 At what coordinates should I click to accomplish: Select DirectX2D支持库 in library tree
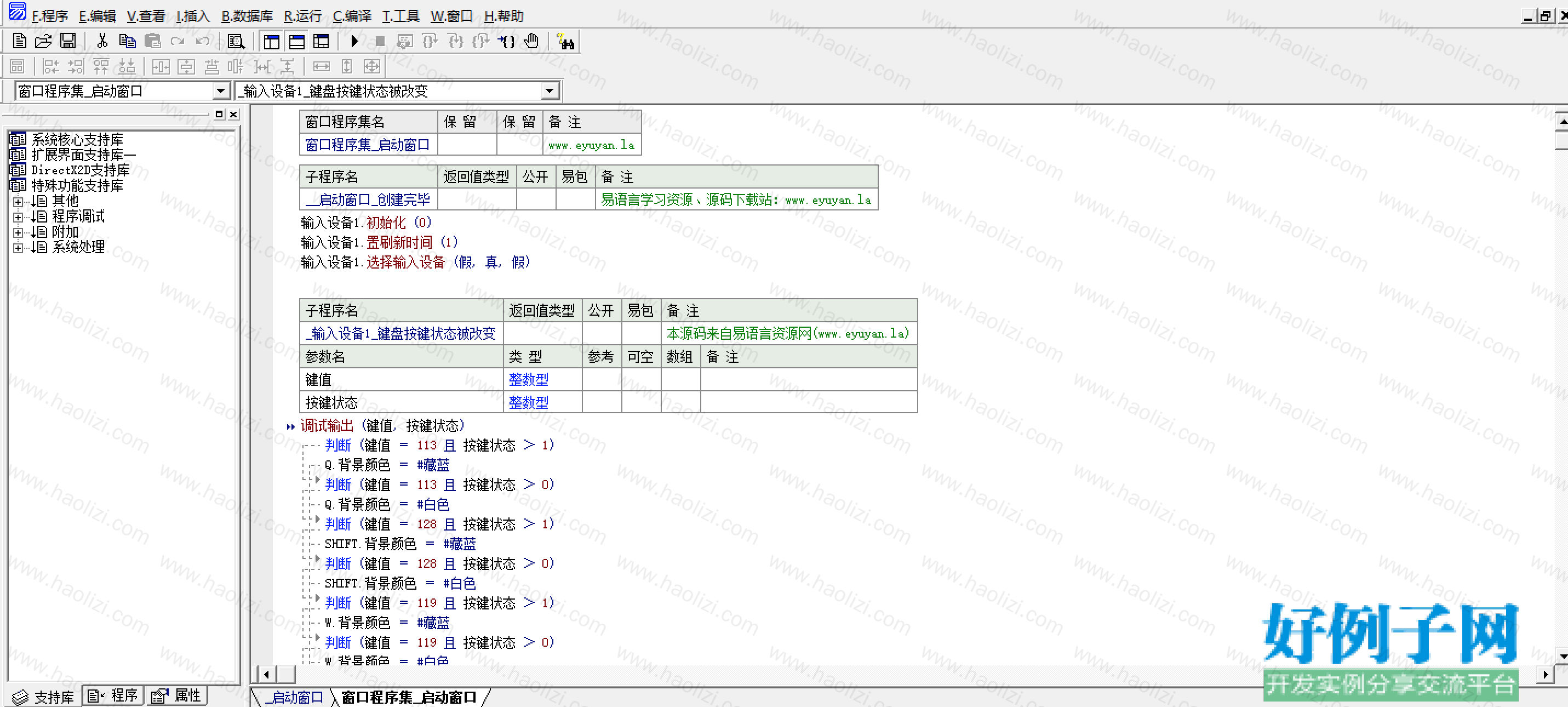[81, 170]
